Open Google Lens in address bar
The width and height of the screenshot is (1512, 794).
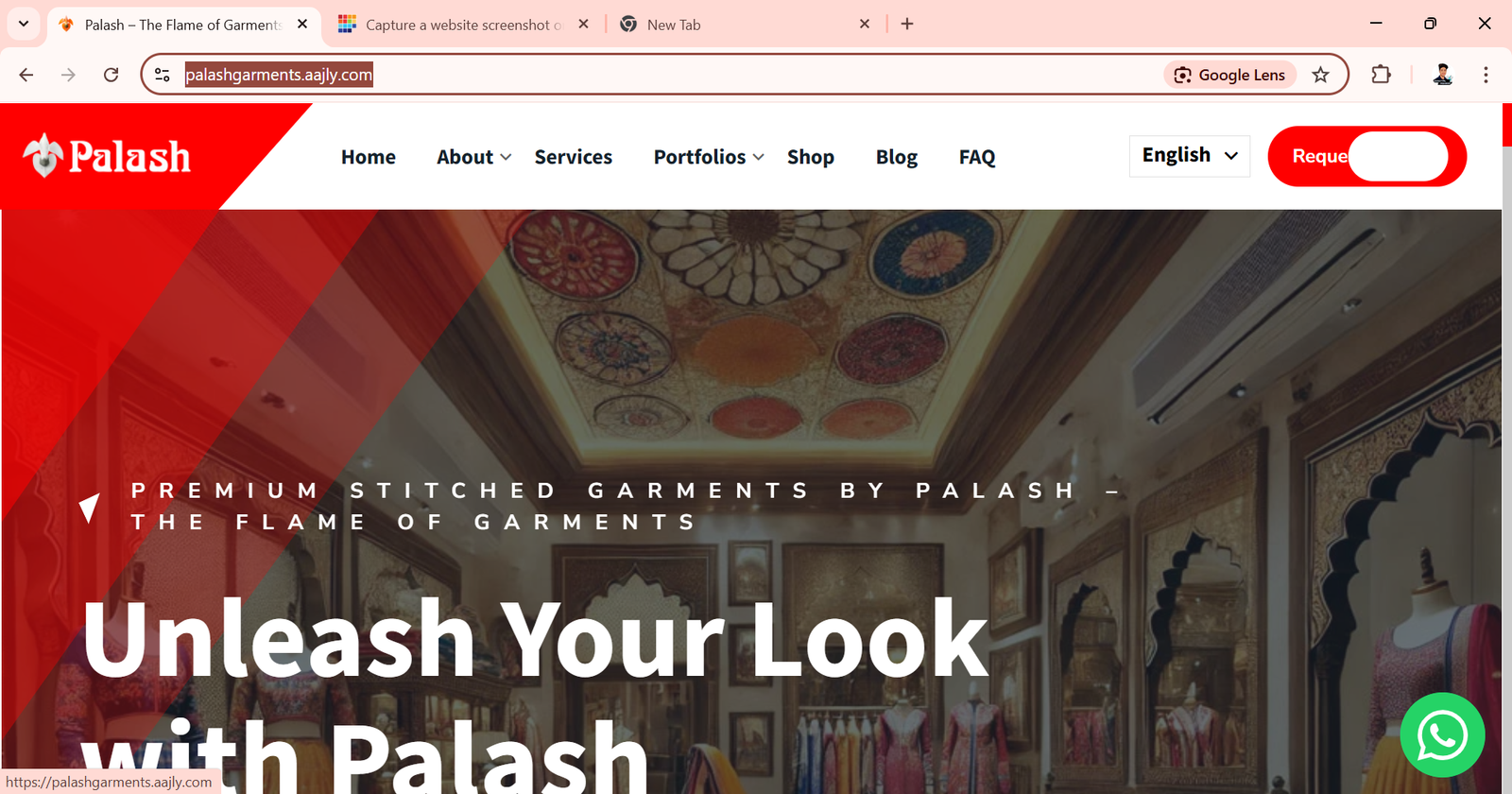coord(1229,75)
